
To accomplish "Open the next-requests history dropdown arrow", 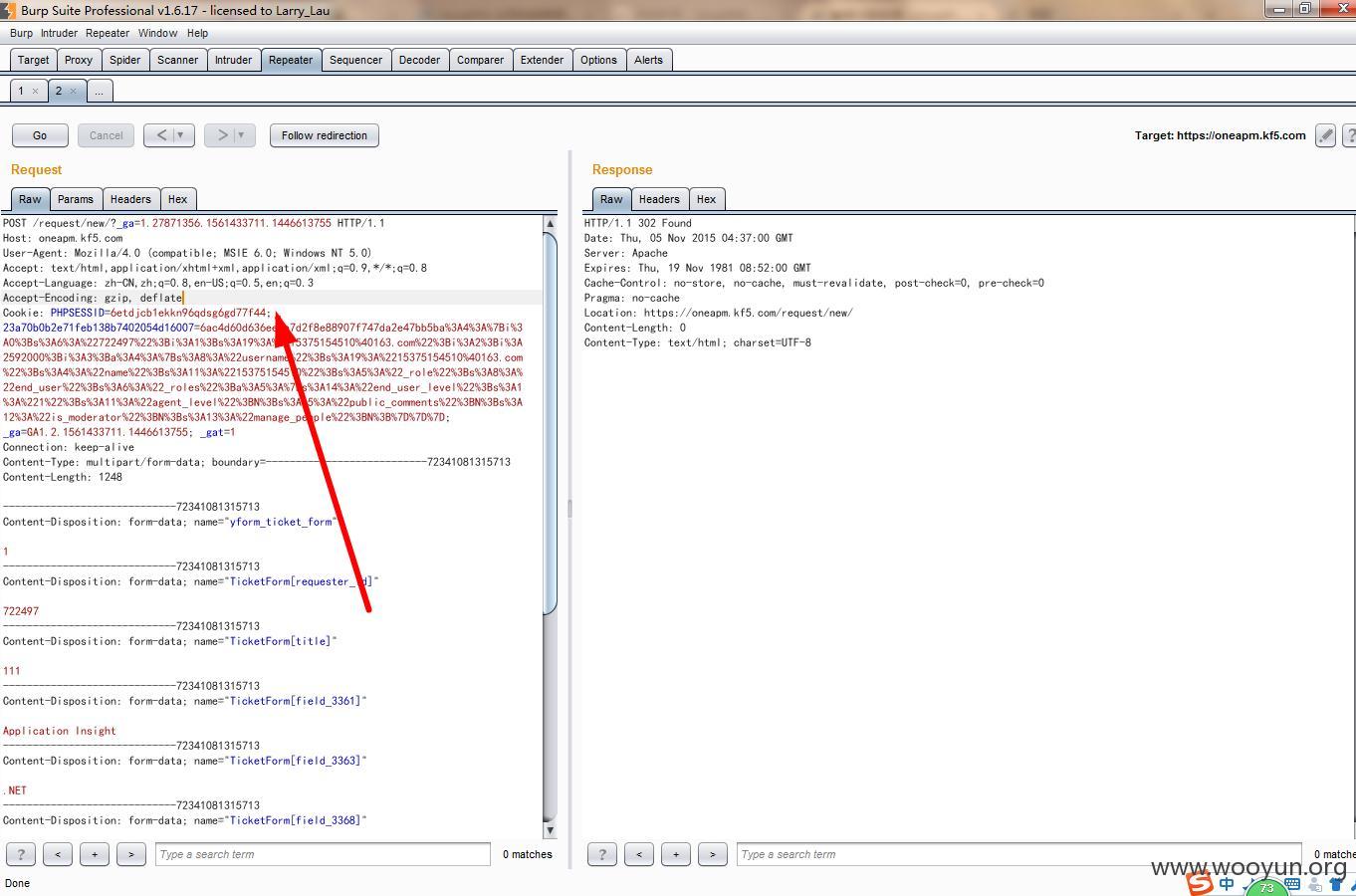I will [x=242, y=135].
